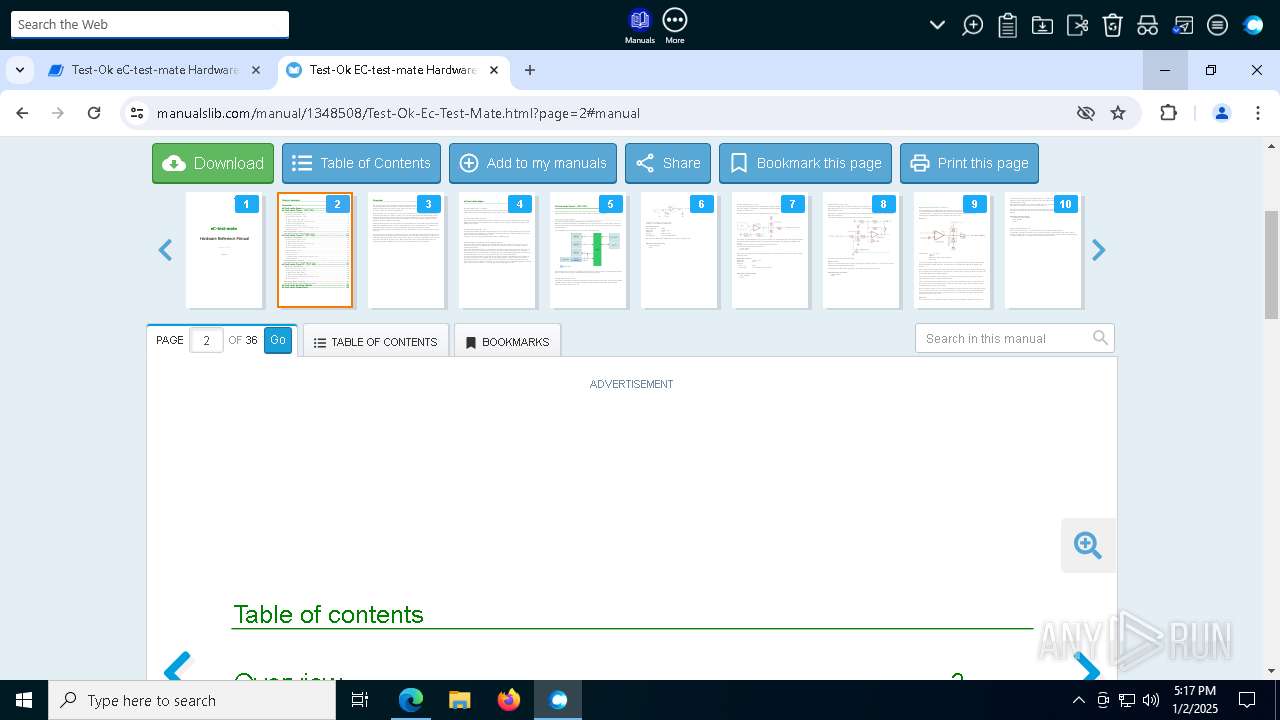Select page 6 thumbnail

pyautogui.click(x=679, y=250)
